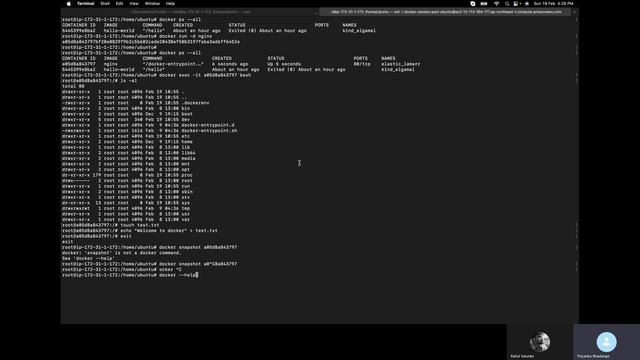Click the menu bar date and time
The height and width of the screenshot is (360, 640).
click(x=553, y=4)
